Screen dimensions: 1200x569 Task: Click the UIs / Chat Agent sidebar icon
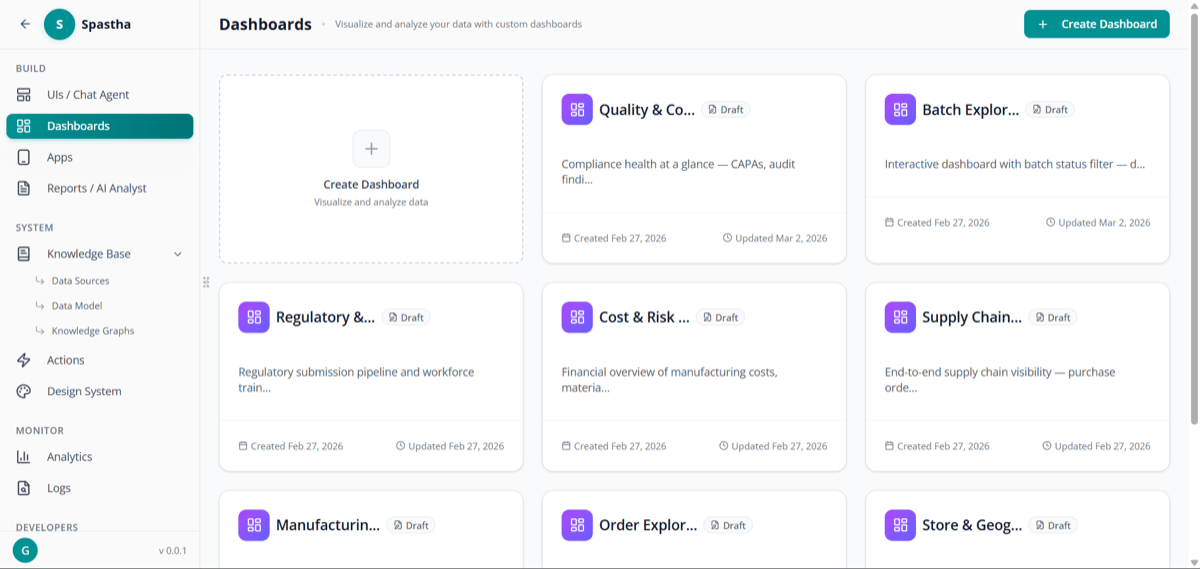[x=24, y=95]
